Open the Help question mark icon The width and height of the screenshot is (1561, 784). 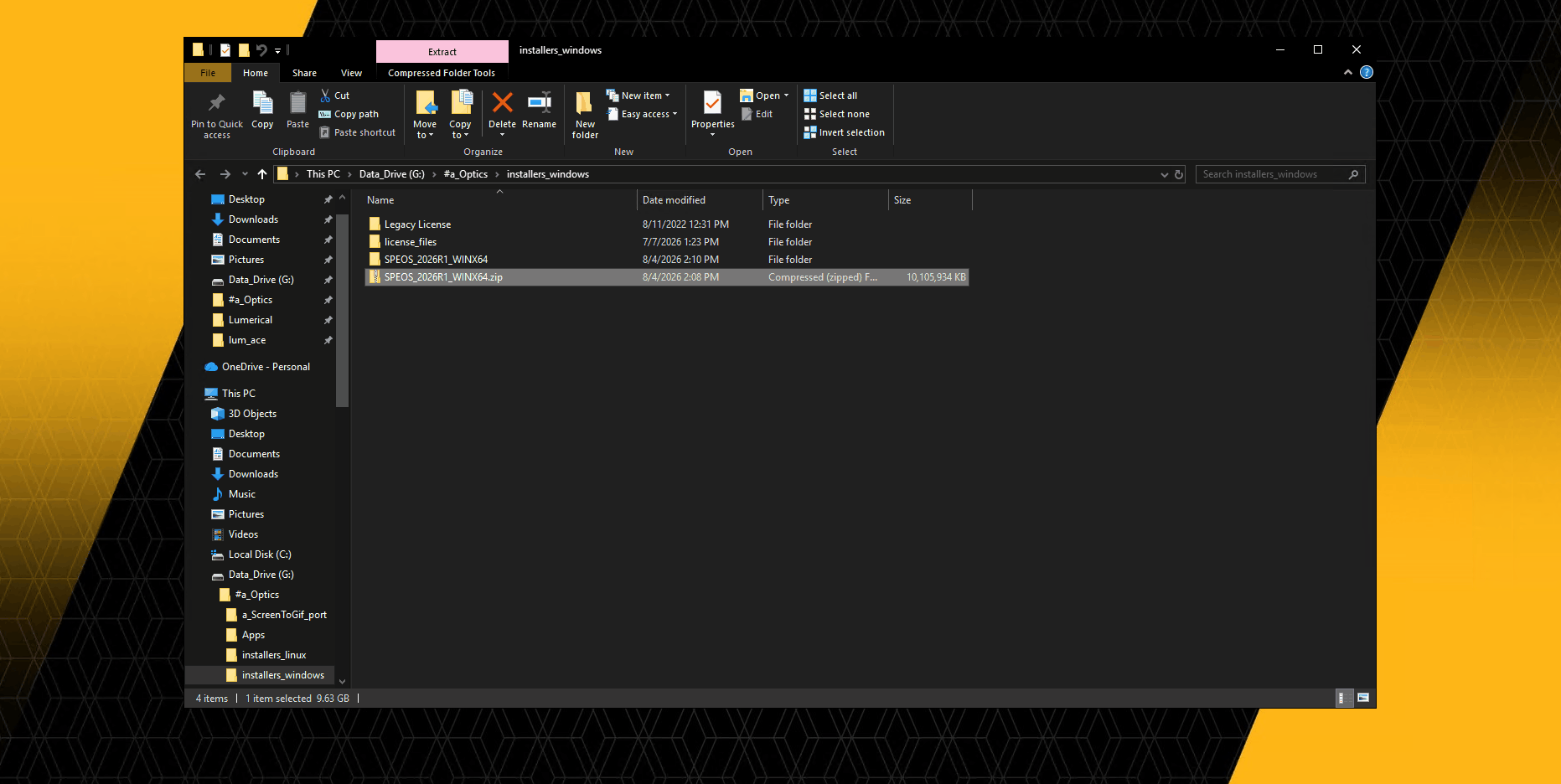point(1367,73)
